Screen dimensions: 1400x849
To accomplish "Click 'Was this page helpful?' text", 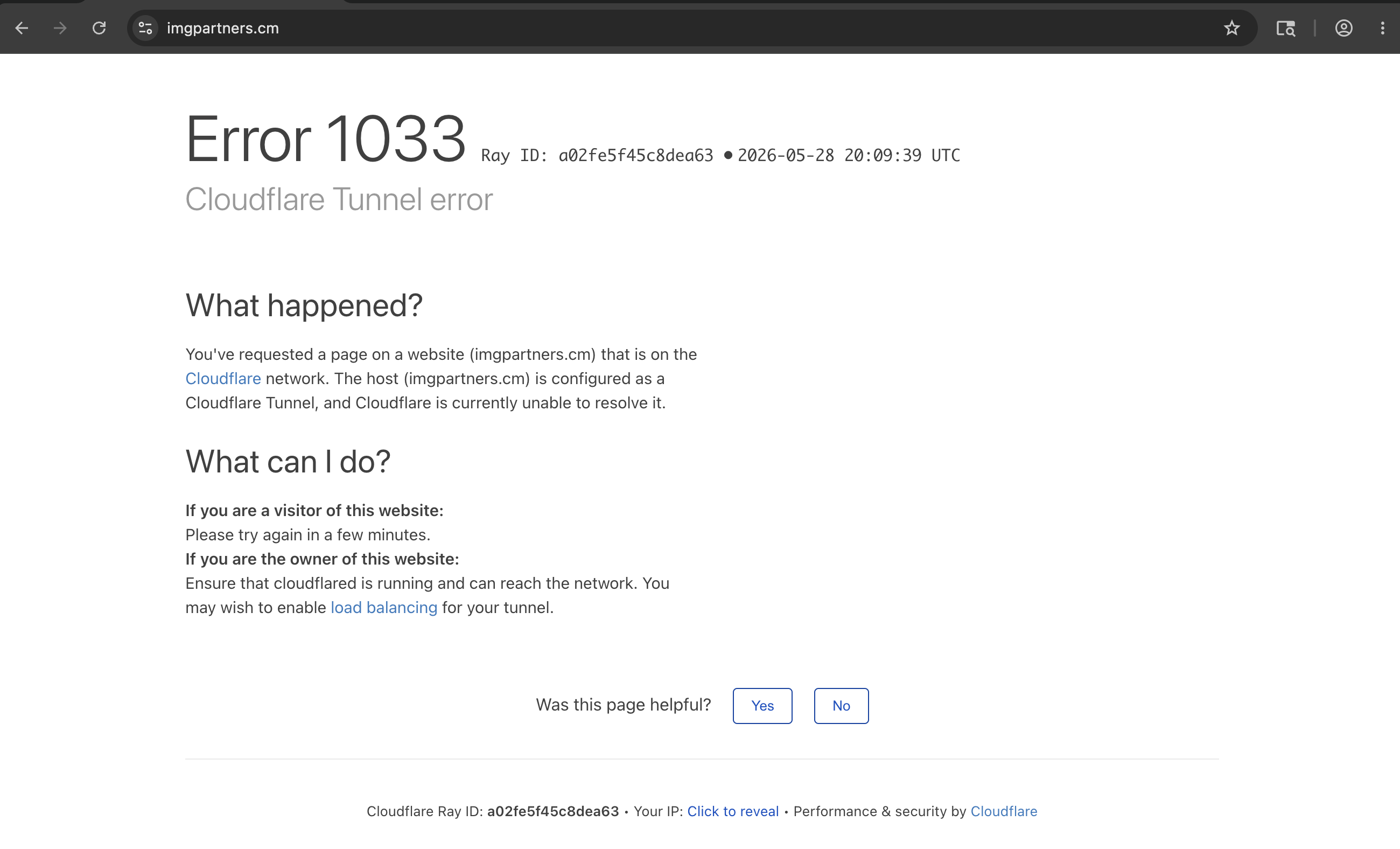I will click(x=624, y=705).
